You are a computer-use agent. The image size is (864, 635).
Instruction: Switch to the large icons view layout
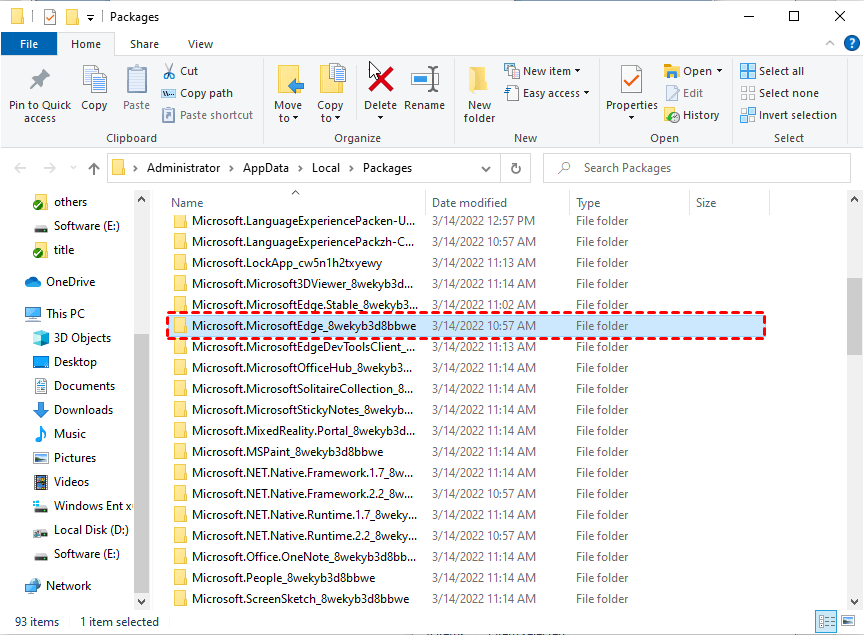848,622
